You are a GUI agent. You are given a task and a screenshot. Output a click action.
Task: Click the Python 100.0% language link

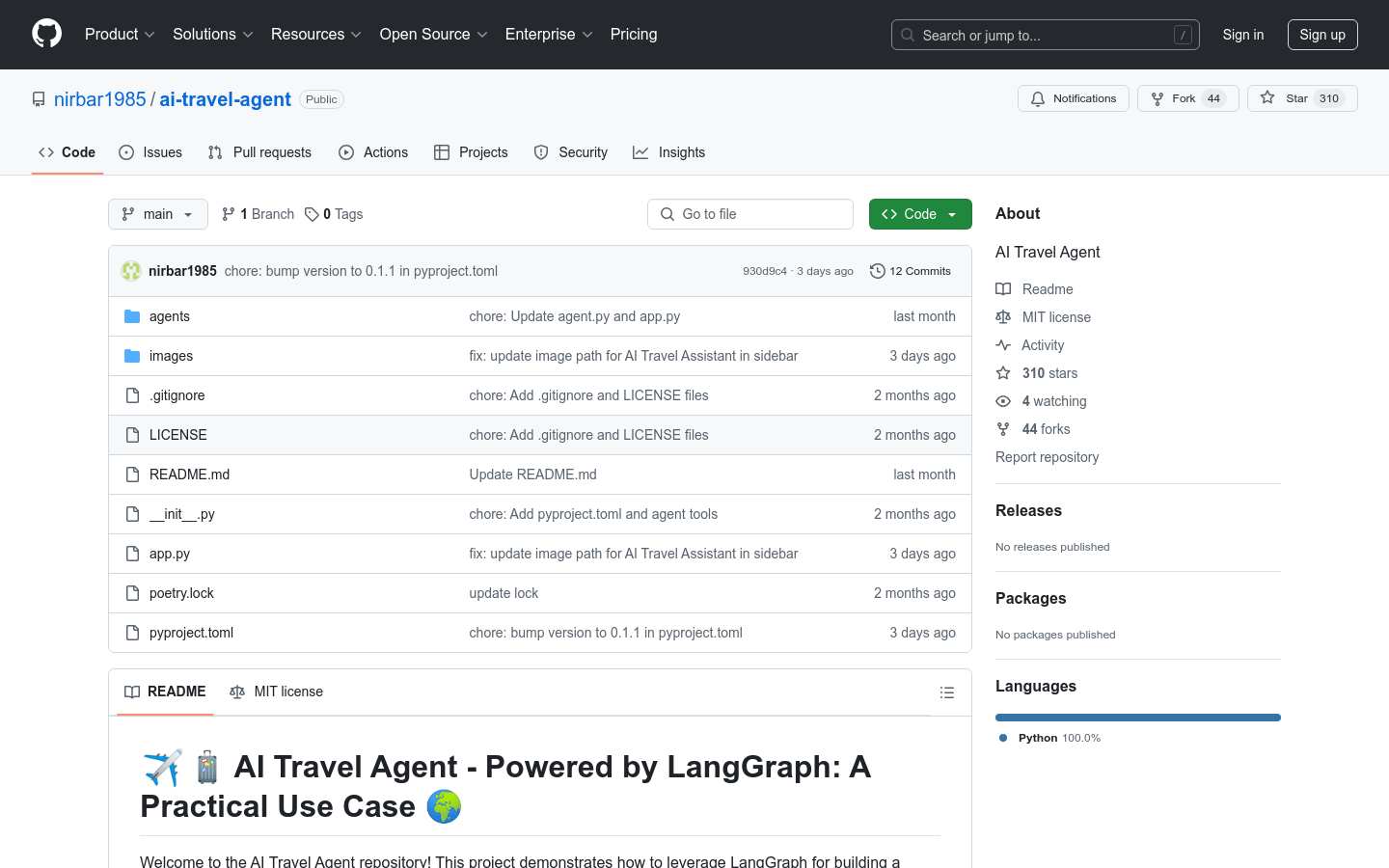1049,738
